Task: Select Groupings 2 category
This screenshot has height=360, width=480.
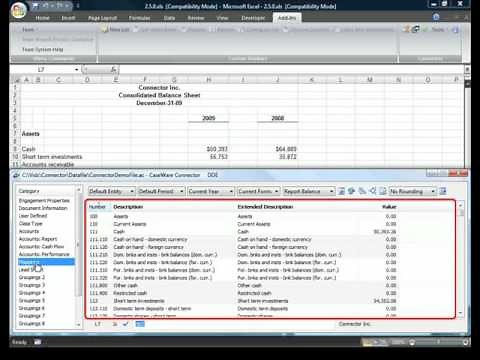Action: (x=32, y=277)
